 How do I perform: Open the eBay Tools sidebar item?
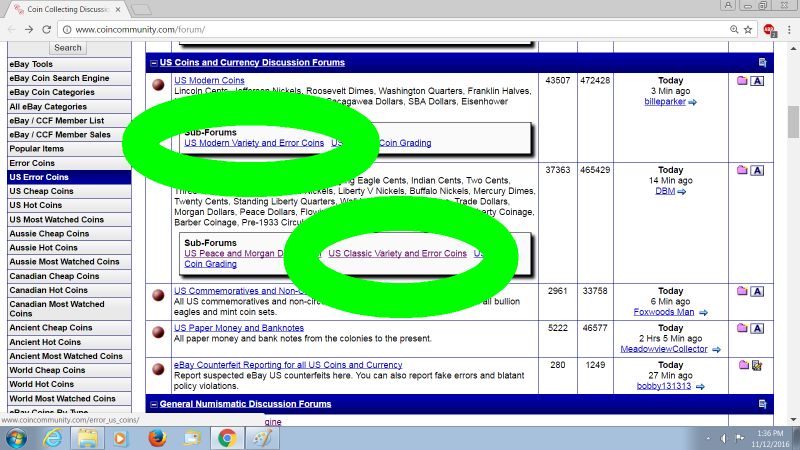pyautogui.click(x=69, y=64)
